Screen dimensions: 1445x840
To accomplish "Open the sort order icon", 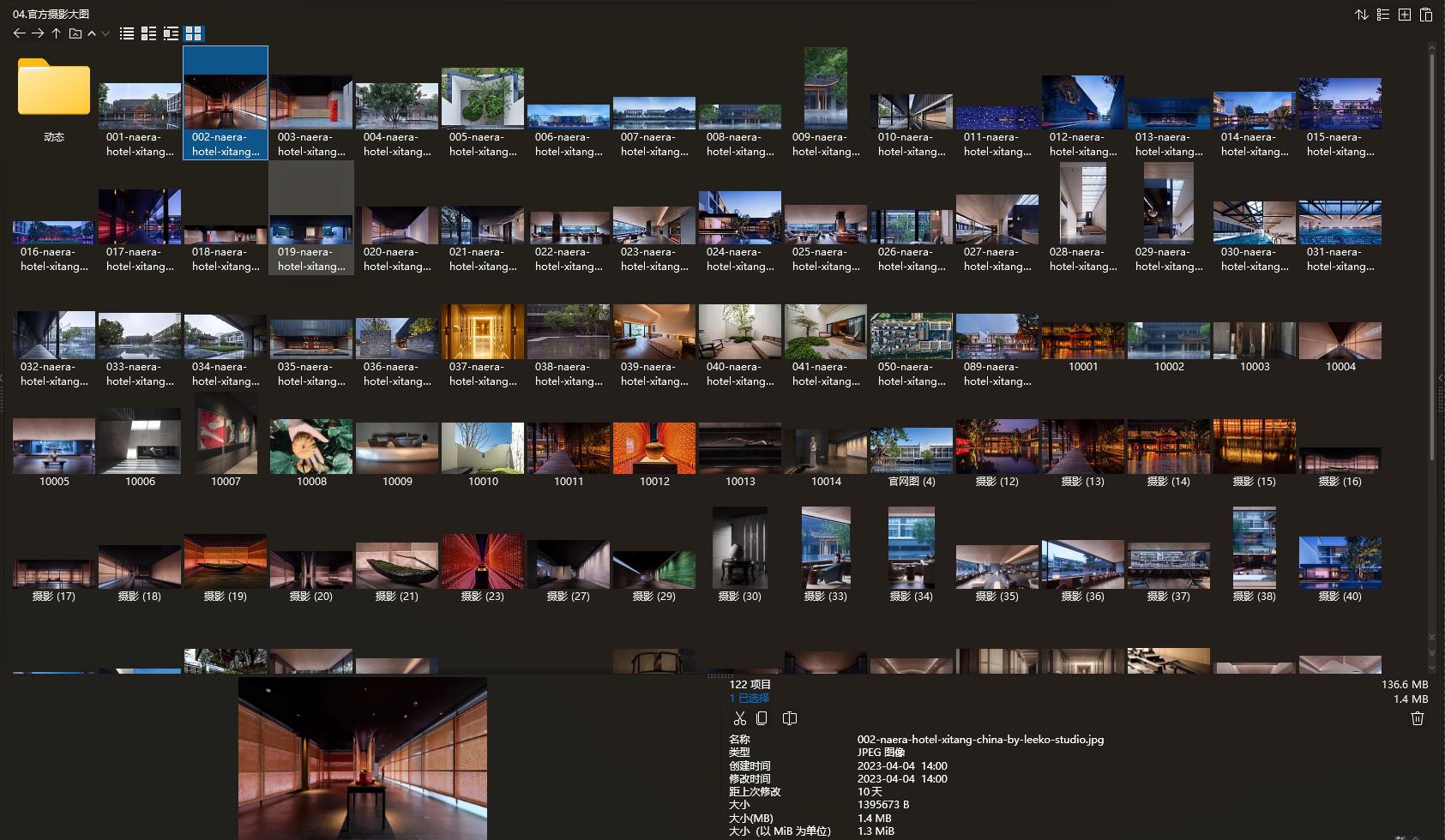I will point(1361,15).
